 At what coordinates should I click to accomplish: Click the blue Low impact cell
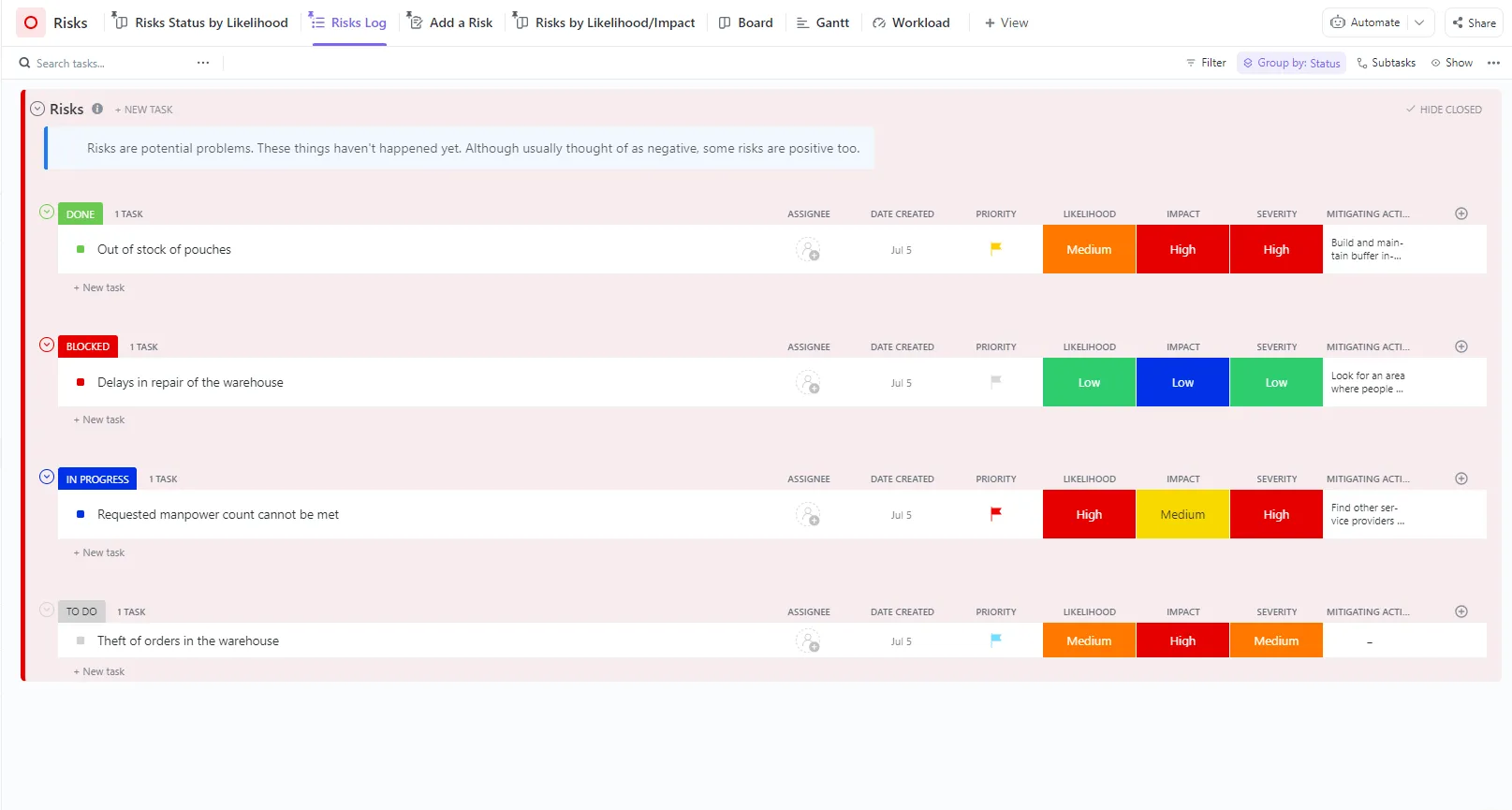pos(1182,382)
